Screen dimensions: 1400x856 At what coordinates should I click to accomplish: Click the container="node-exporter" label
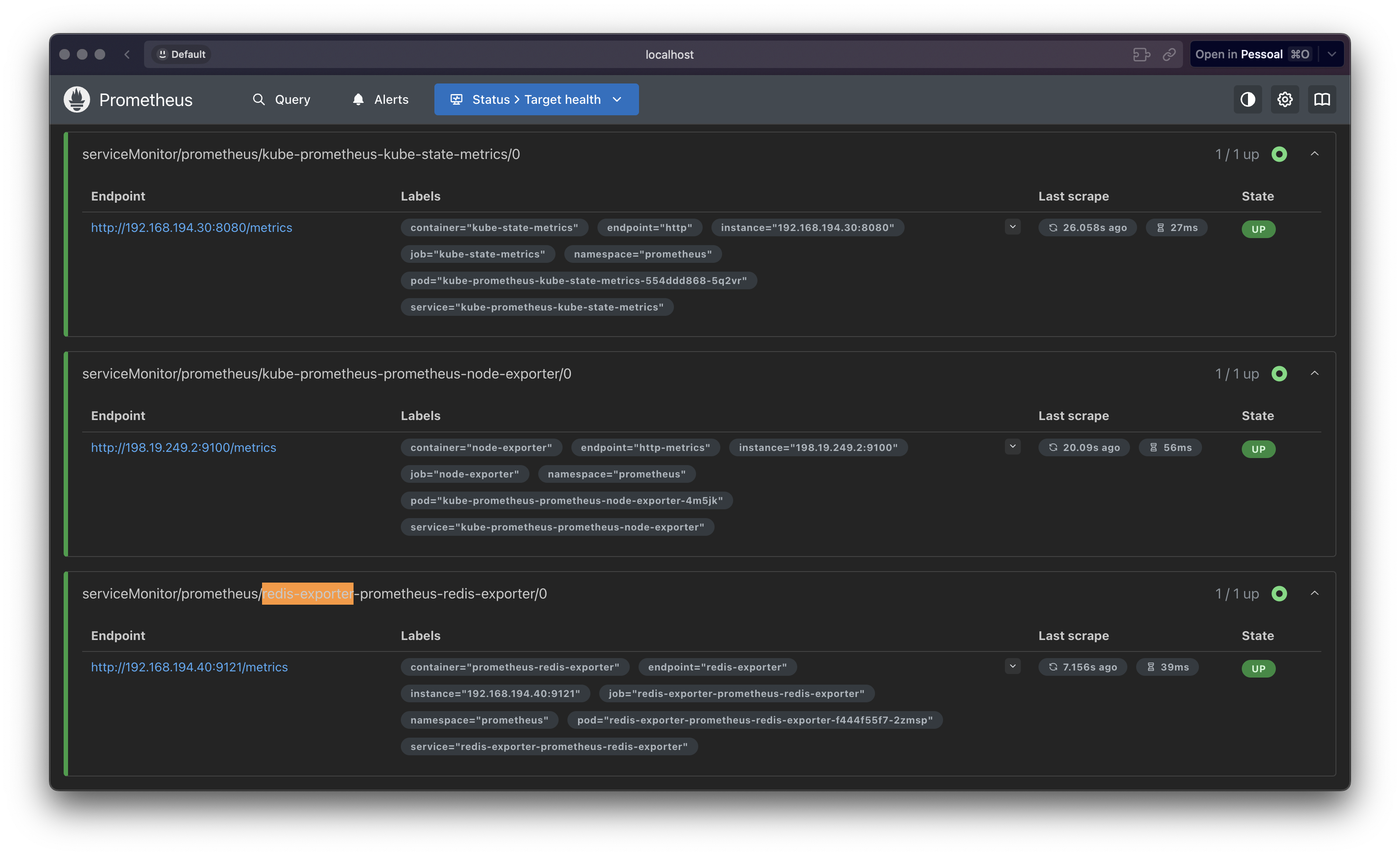coord(481,447)
